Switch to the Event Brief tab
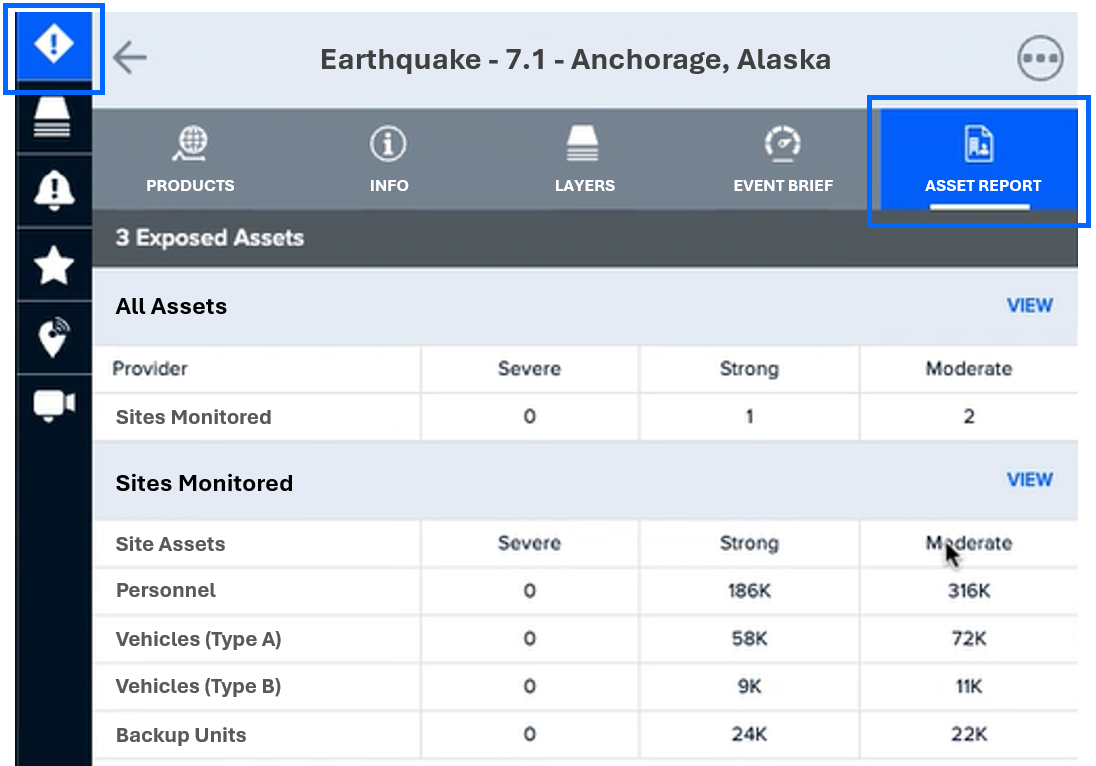The height and width of the screenshot is (766, 1096). pos(783,160)
